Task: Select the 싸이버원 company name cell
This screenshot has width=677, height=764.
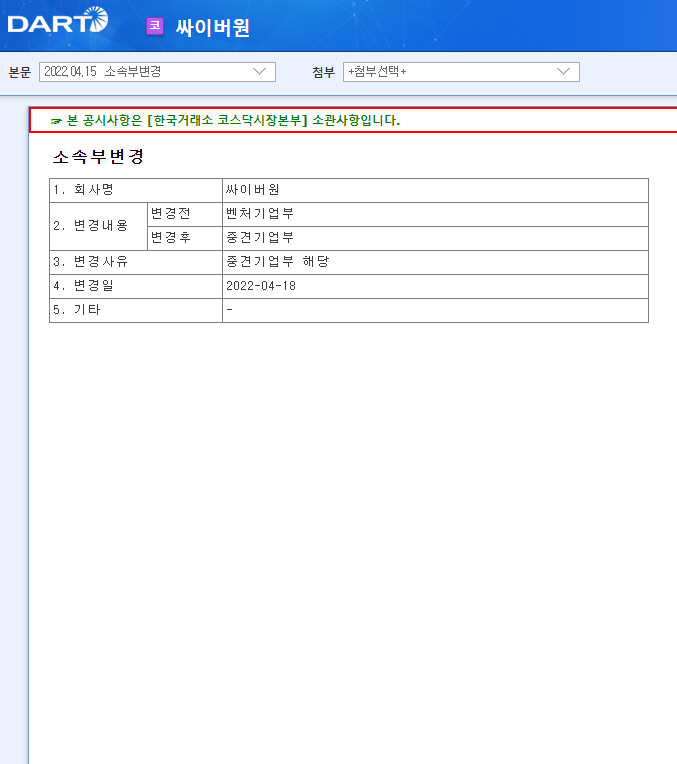Action: point(435,191)
